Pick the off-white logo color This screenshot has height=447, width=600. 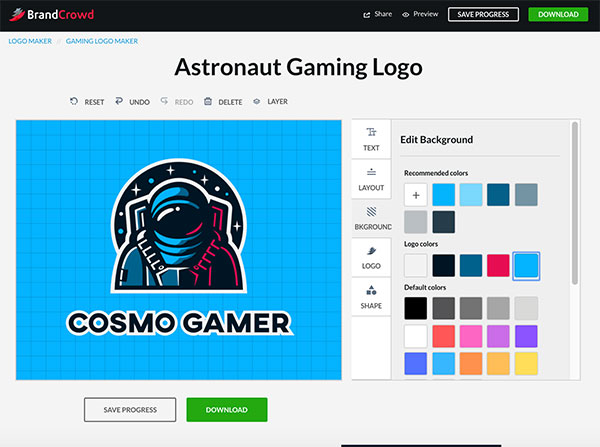(416, 266)
